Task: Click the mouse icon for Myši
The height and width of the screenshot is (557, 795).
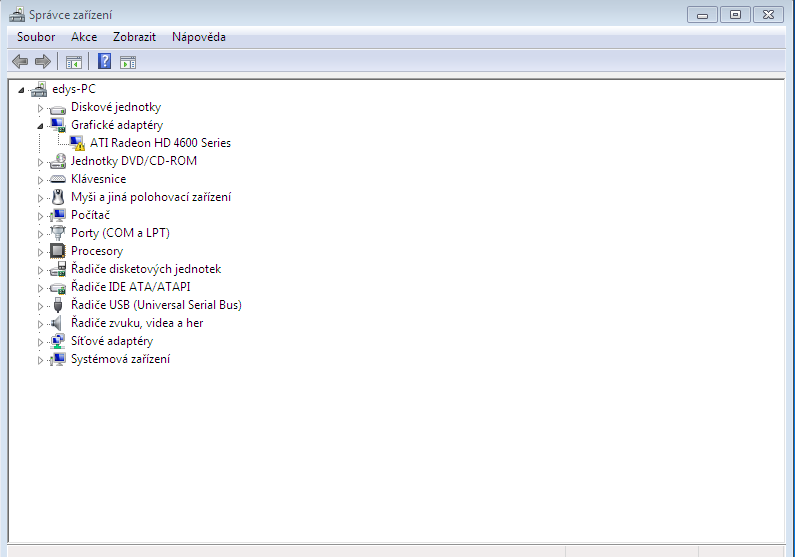Action: pos(58,197)
